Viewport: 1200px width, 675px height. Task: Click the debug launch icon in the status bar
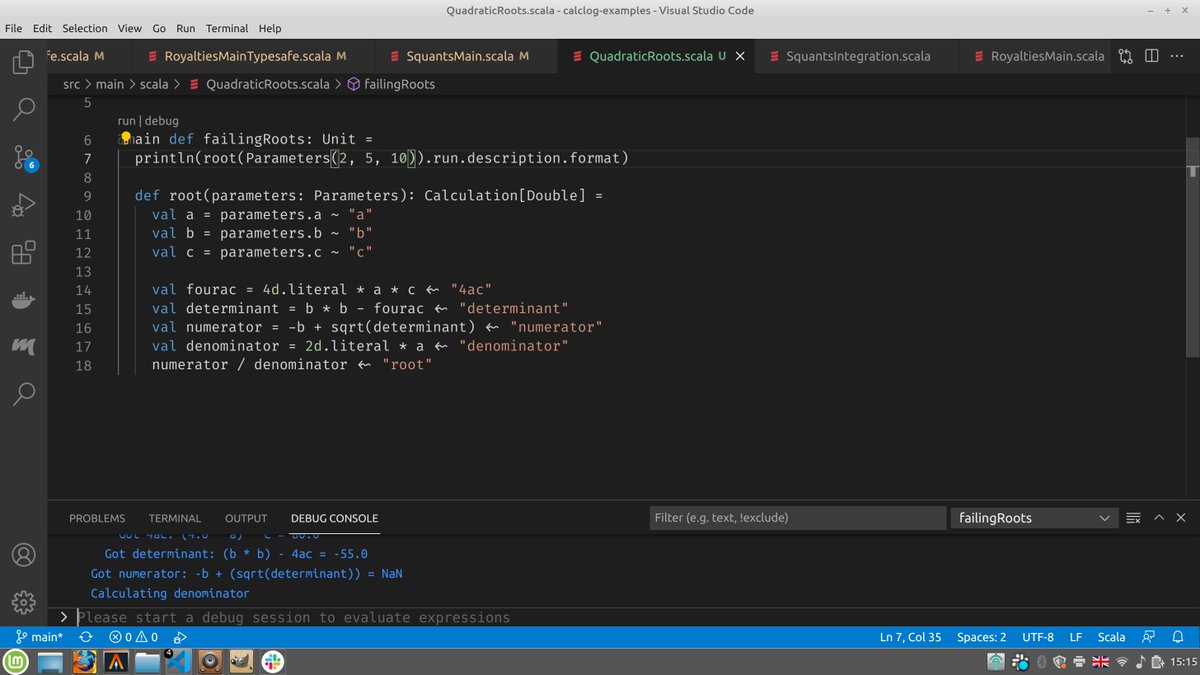pyautogui.click(x=180, y=637)
